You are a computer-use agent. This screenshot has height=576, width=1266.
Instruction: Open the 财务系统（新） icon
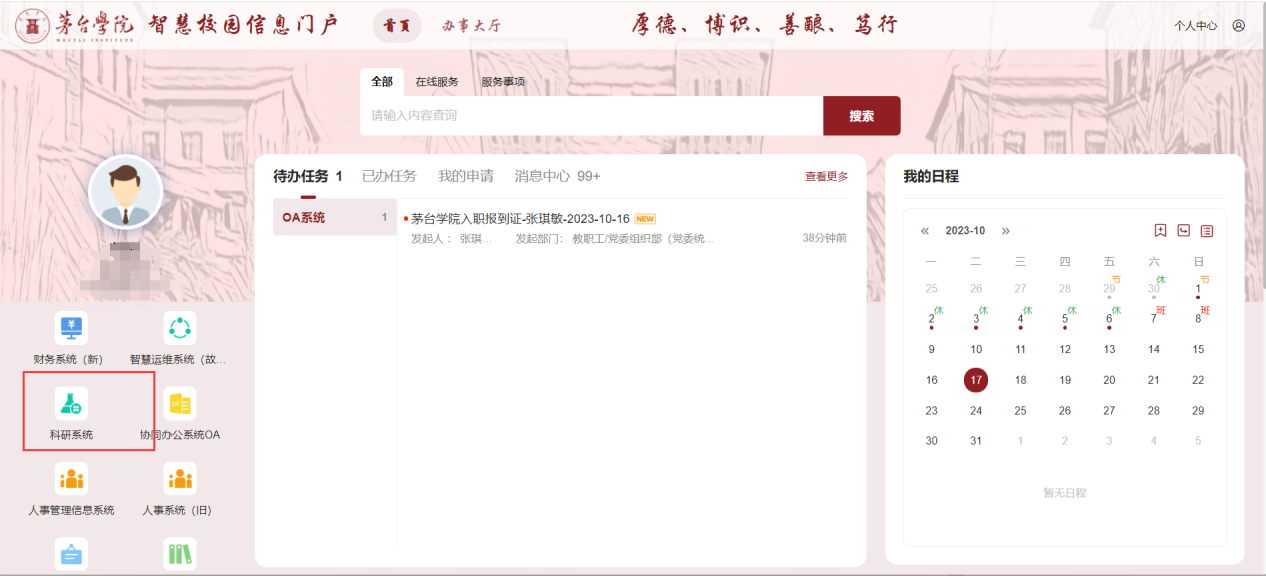[71, 328]
